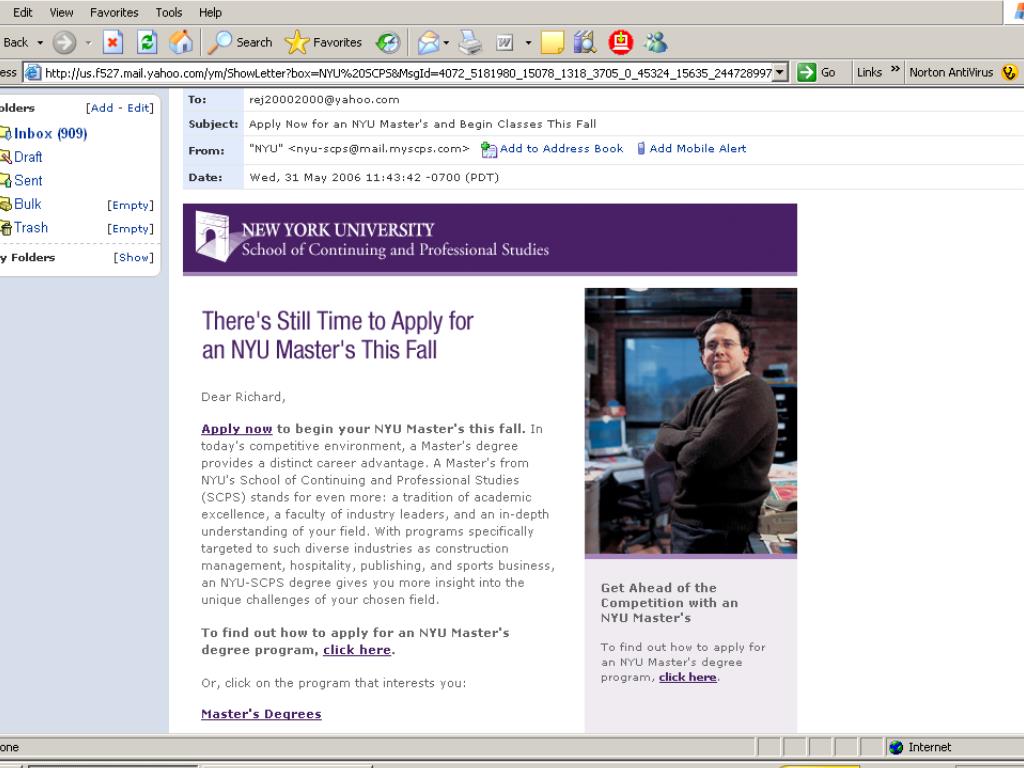
Task: Select recipient rej20002000@yahoo.com text
Action: [324, 100]
